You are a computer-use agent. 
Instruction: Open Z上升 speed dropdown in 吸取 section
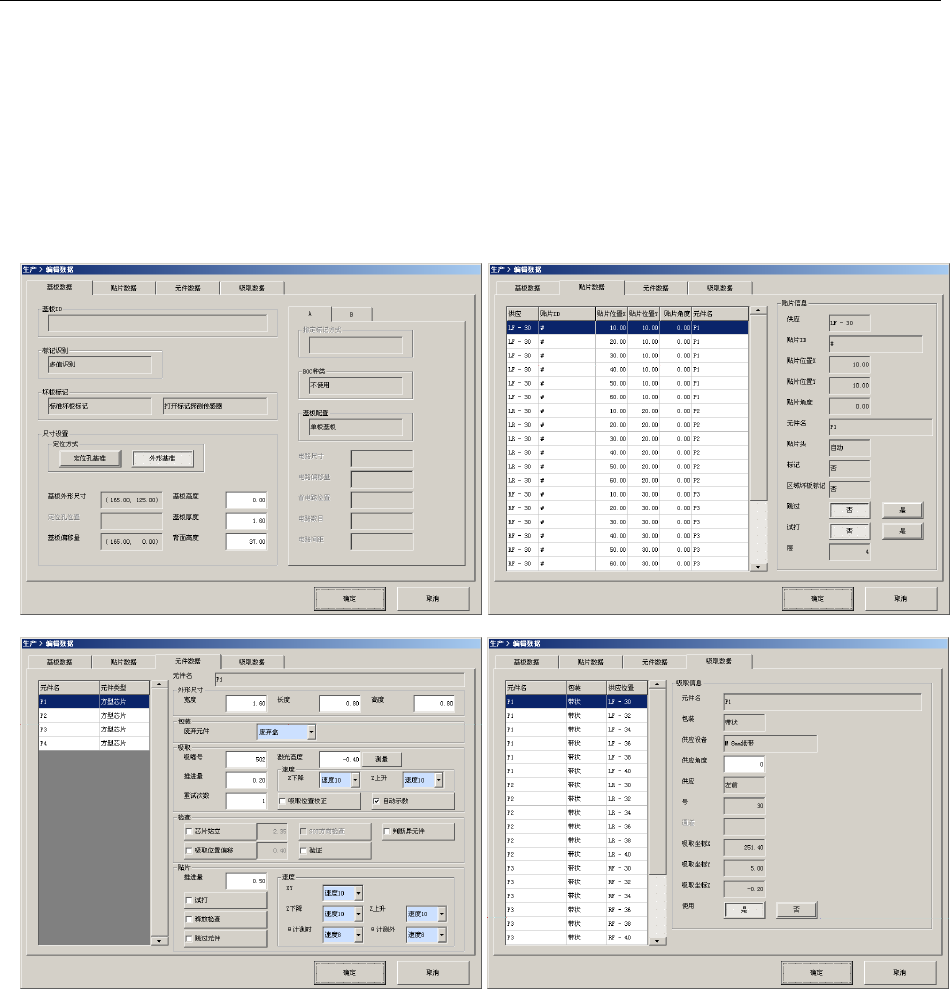coord(438,780)
